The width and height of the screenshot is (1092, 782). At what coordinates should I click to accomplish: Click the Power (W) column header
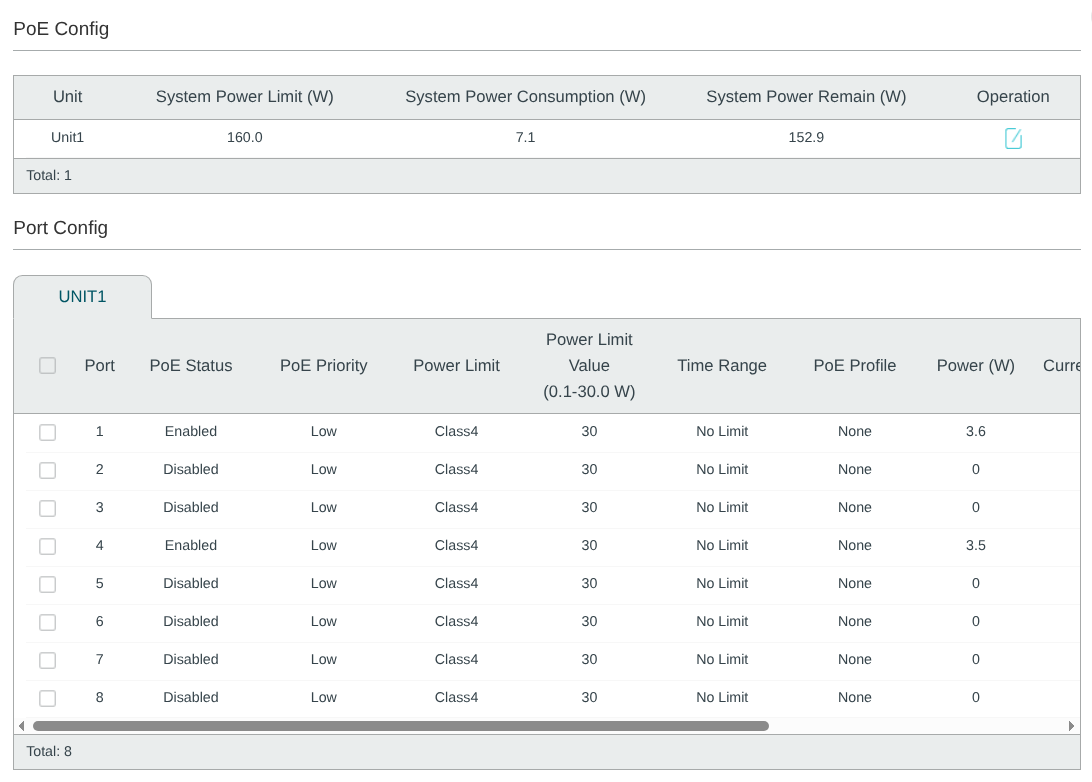(975, 366)
